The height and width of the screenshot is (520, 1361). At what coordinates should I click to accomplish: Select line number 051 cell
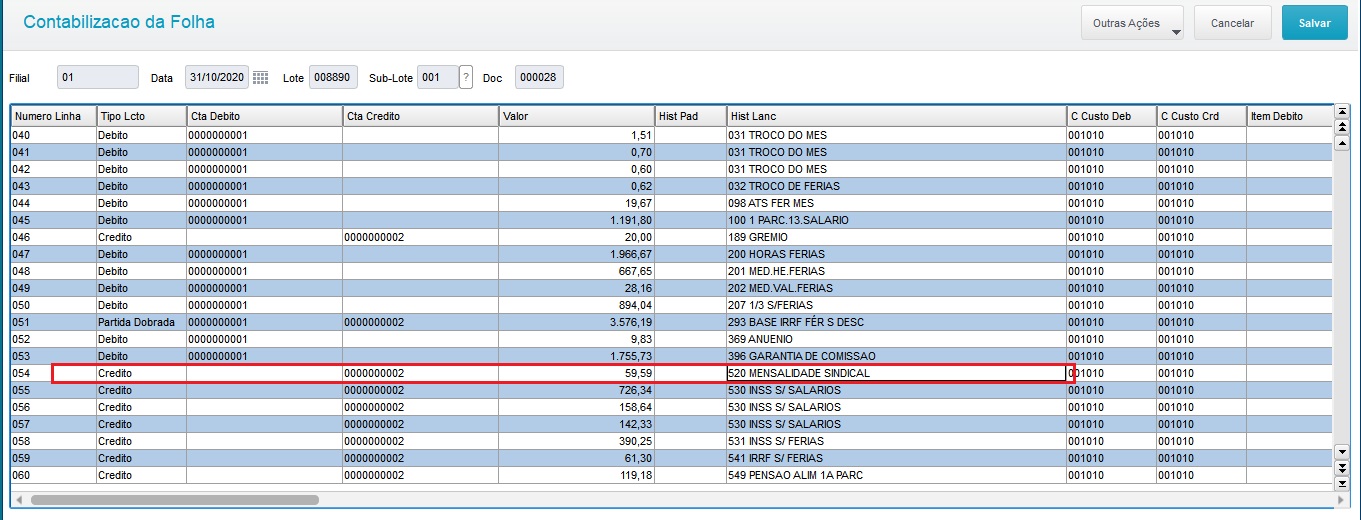coord(53,322)
